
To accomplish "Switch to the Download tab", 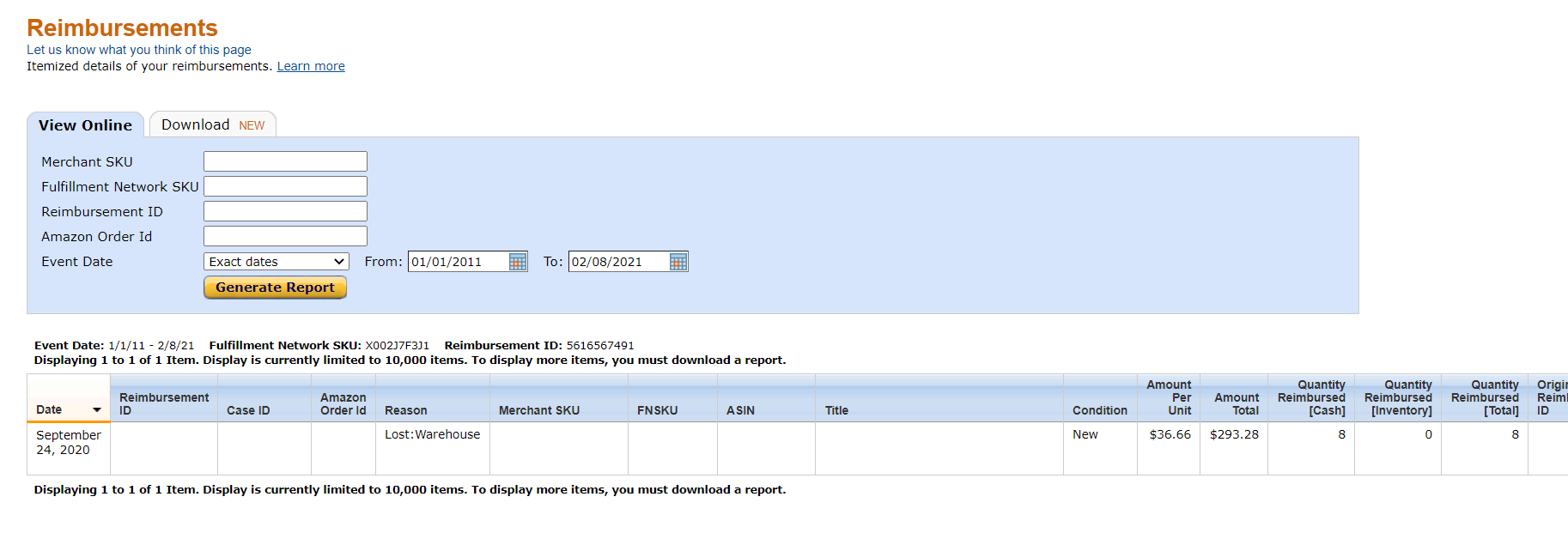I will (212, 124).
